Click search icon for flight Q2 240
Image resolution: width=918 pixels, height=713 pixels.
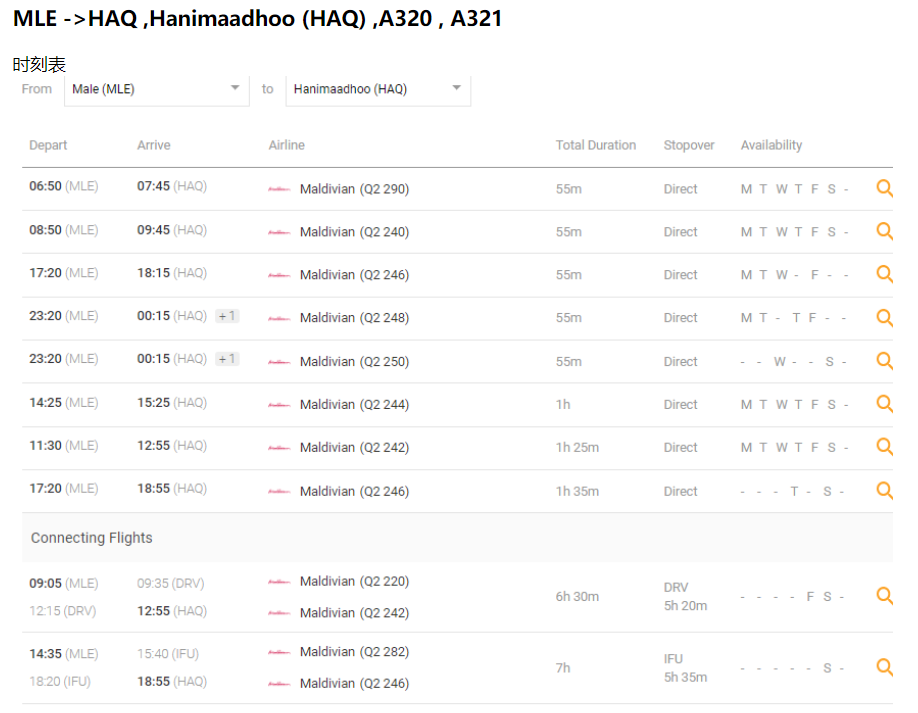click(x=884, y=231)
